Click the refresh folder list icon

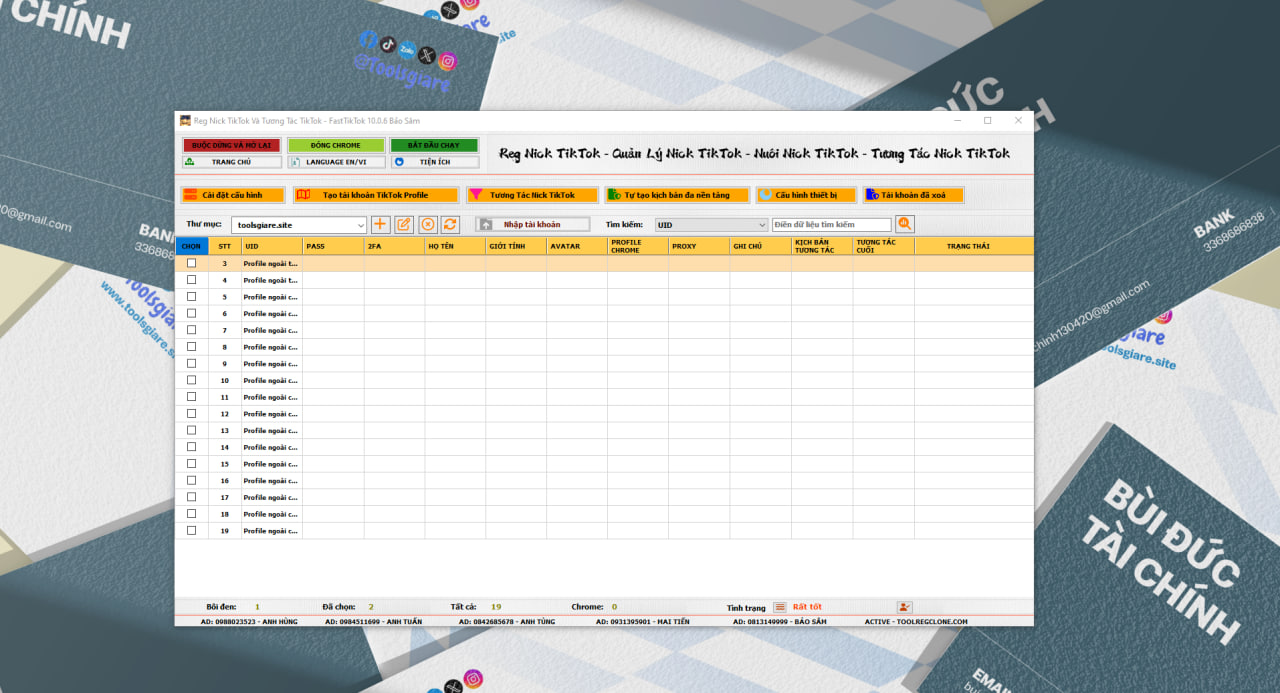(450, 225)
